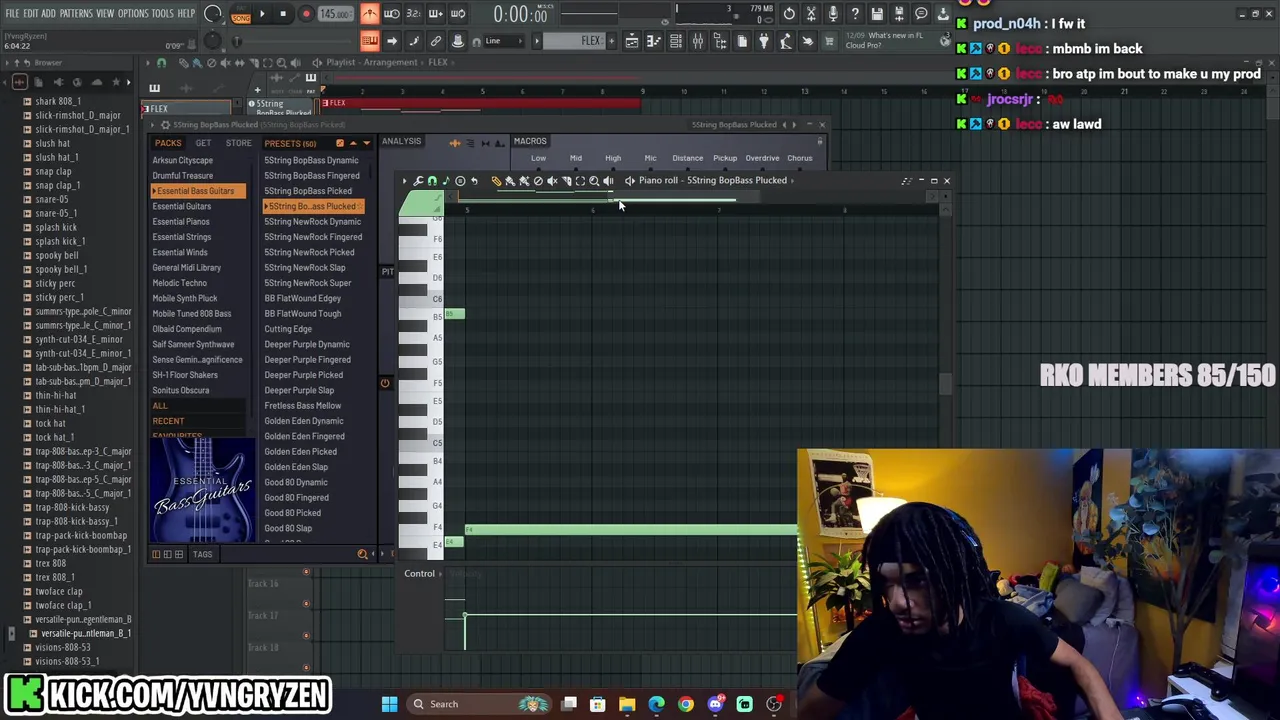Click presets down arrow in FLEX header

[366, 143]
